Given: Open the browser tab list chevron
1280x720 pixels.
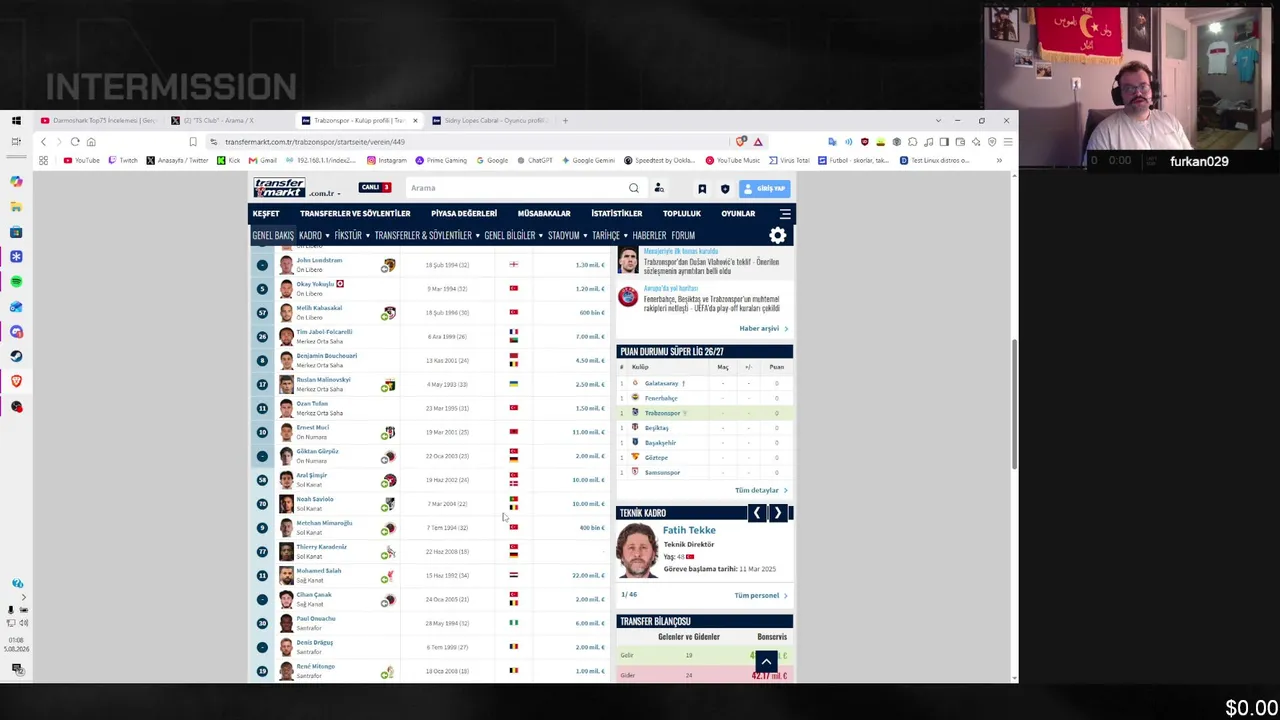Looking at the screenshot, I should [x=938, y=121].
